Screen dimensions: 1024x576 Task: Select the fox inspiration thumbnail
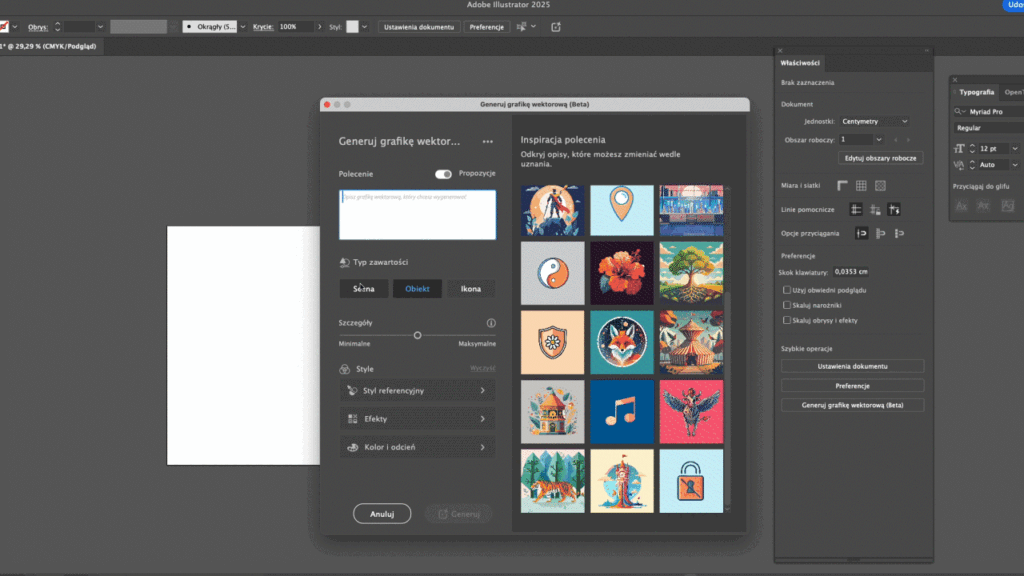click(x=622, y=342)
